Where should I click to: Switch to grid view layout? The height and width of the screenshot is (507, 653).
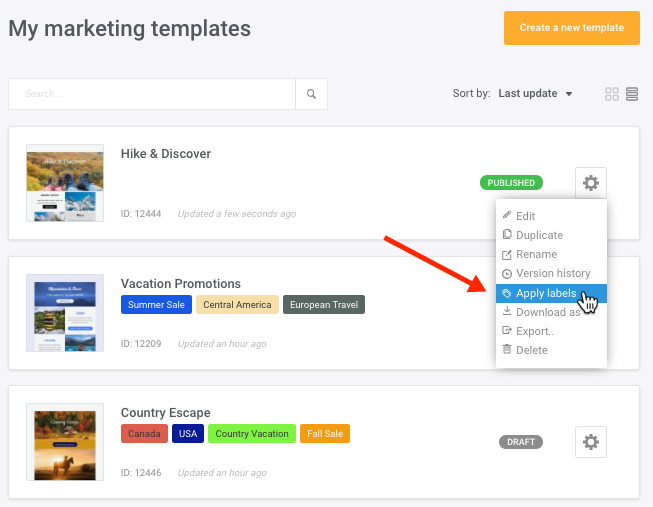click(x=612, y=94)
